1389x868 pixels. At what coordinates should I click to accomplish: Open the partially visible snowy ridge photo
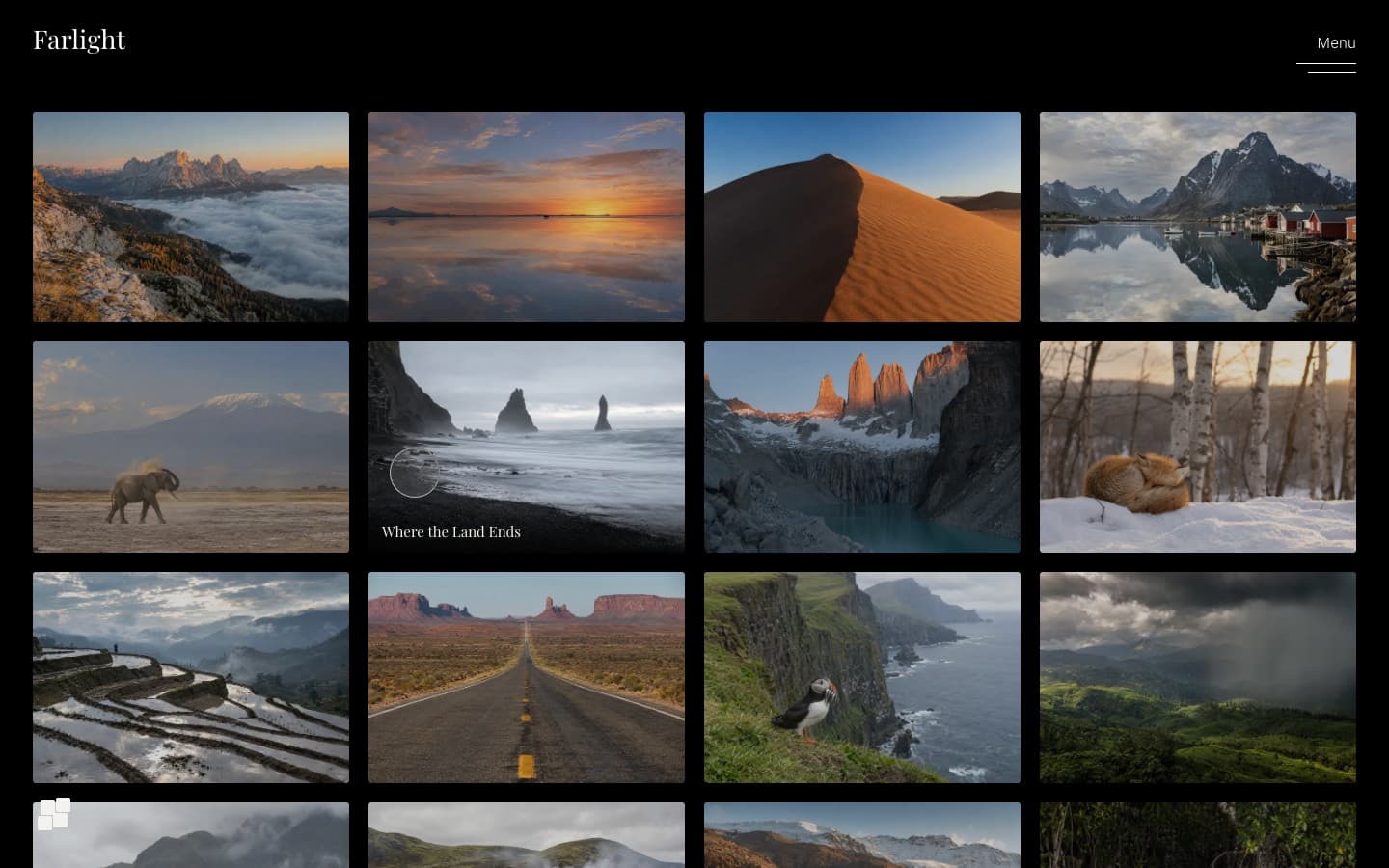click(x=862, y=835)
